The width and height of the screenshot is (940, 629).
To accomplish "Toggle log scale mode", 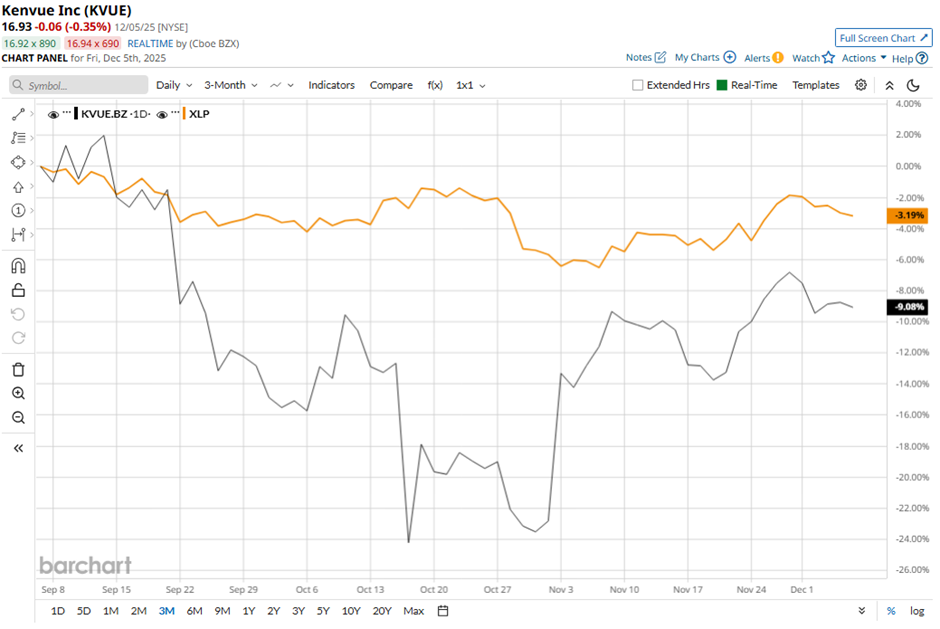I will [917, 611].
